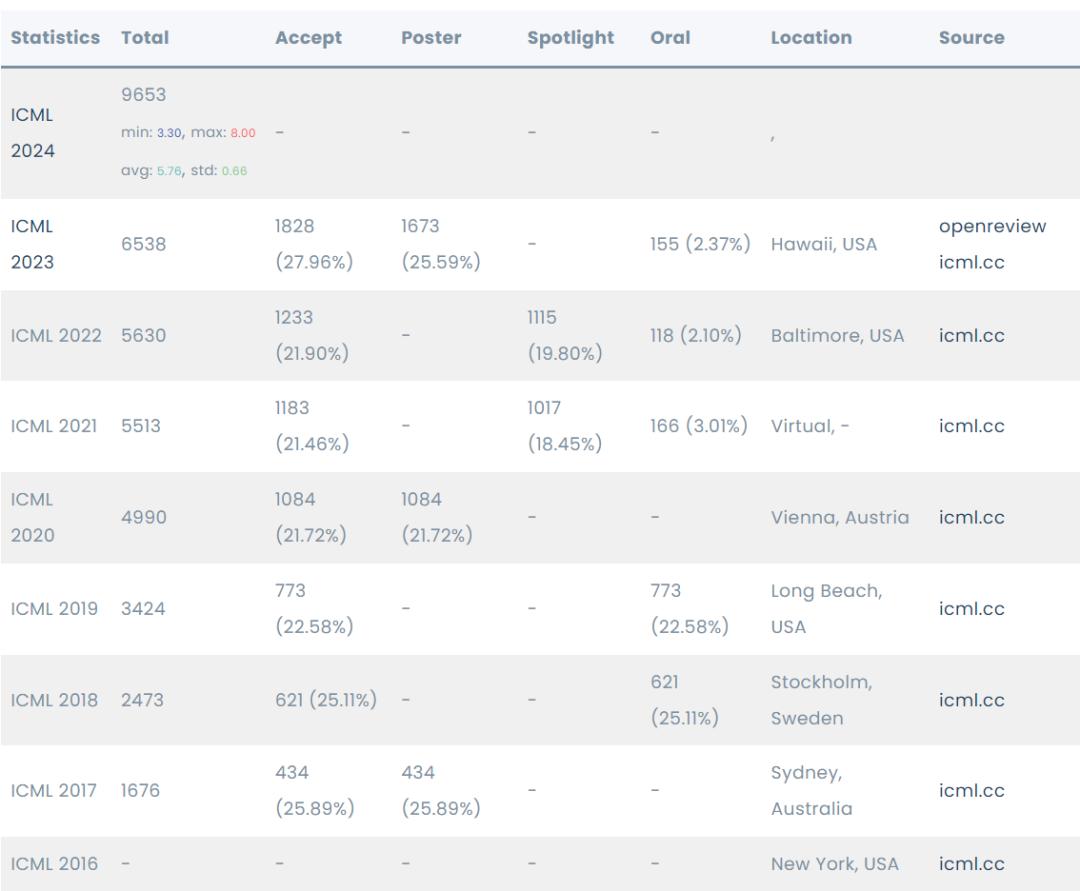Select the Vienna, Austria location cell
The image size is (1080, 891).
(840, 517)
